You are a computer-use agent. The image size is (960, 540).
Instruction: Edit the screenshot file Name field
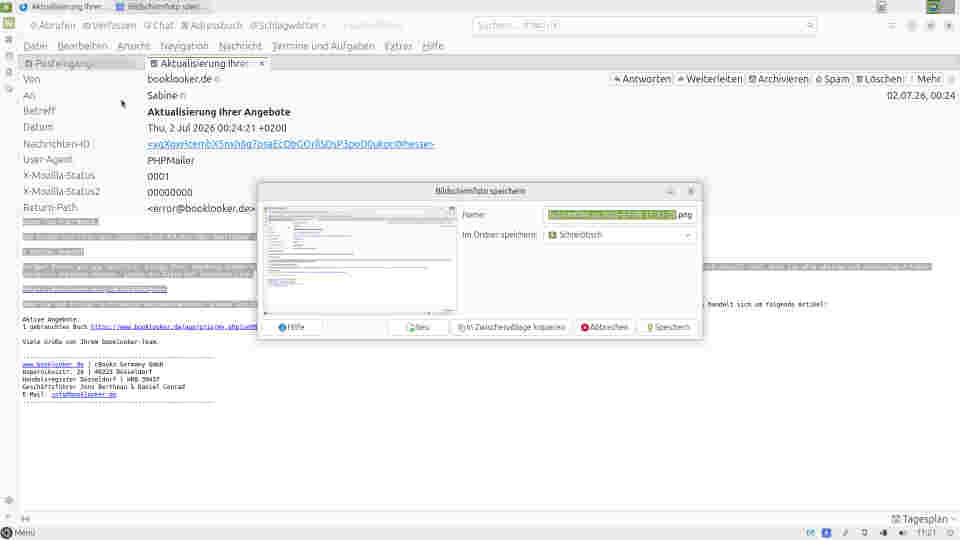point(619,214)
